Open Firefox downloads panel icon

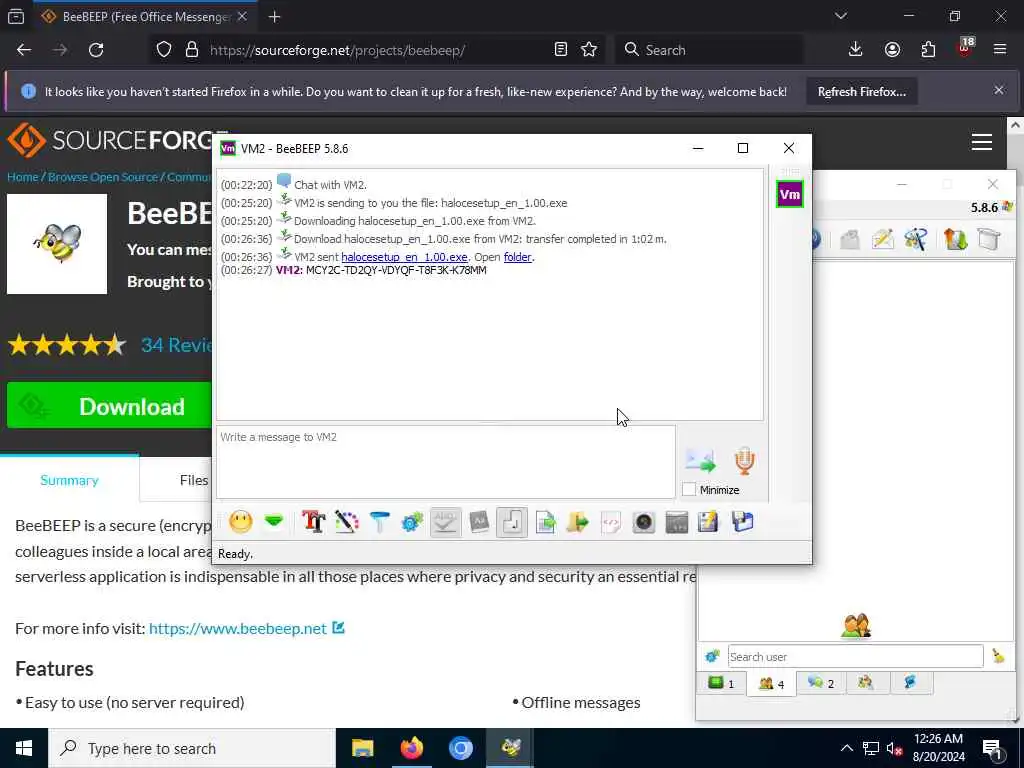click(x=855, y=50)
